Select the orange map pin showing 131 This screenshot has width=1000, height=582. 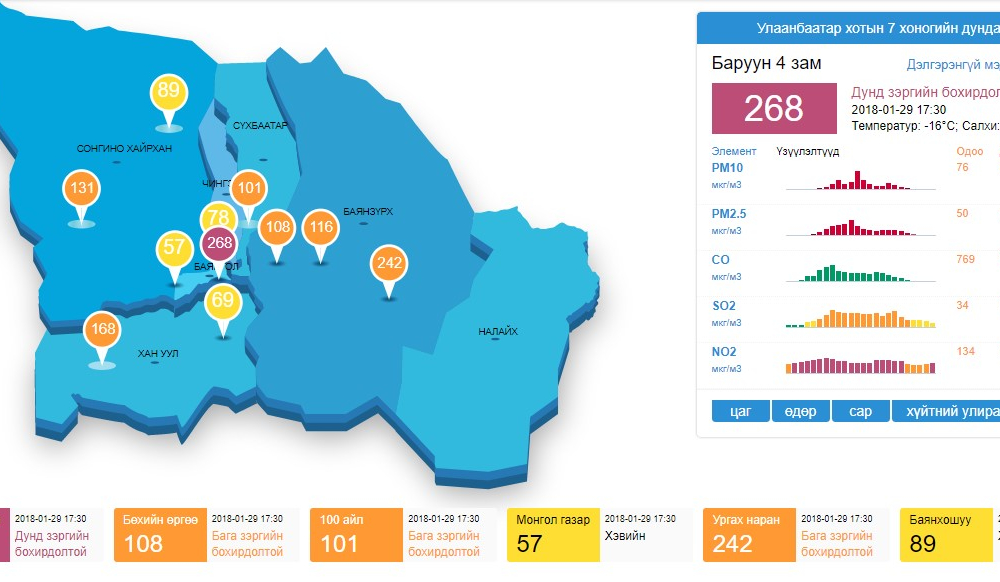[x=82, y=190]
